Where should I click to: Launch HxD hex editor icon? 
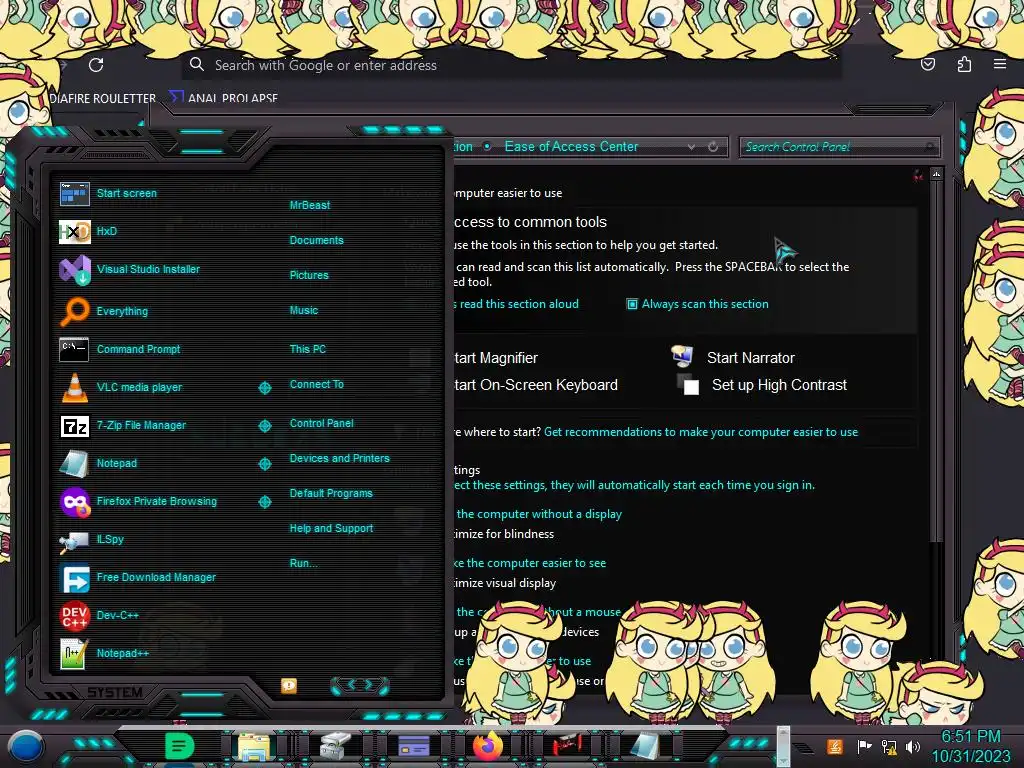(74, 231)
